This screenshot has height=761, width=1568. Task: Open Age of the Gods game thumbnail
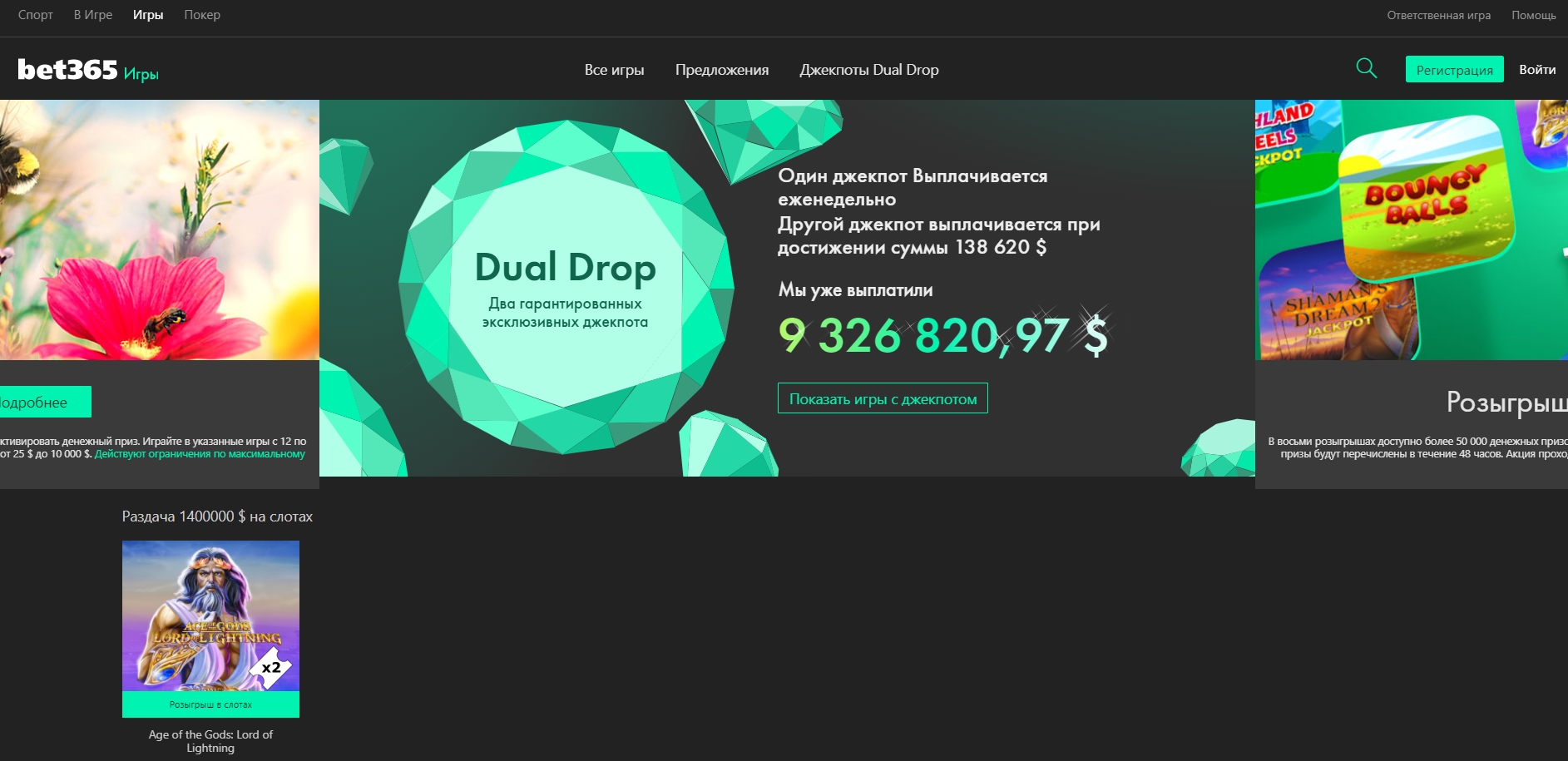(x=210, y=616)
